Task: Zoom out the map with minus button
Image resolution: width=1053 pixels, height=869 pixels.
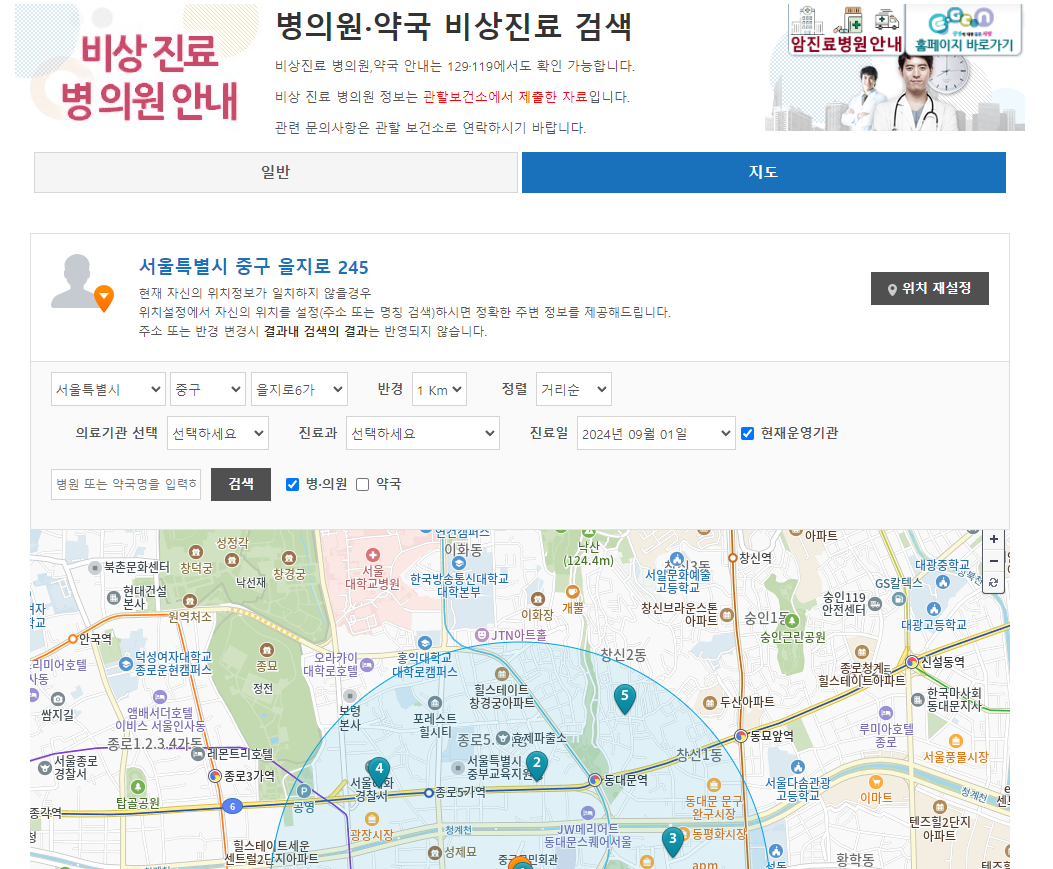Action: coord(993,561)
